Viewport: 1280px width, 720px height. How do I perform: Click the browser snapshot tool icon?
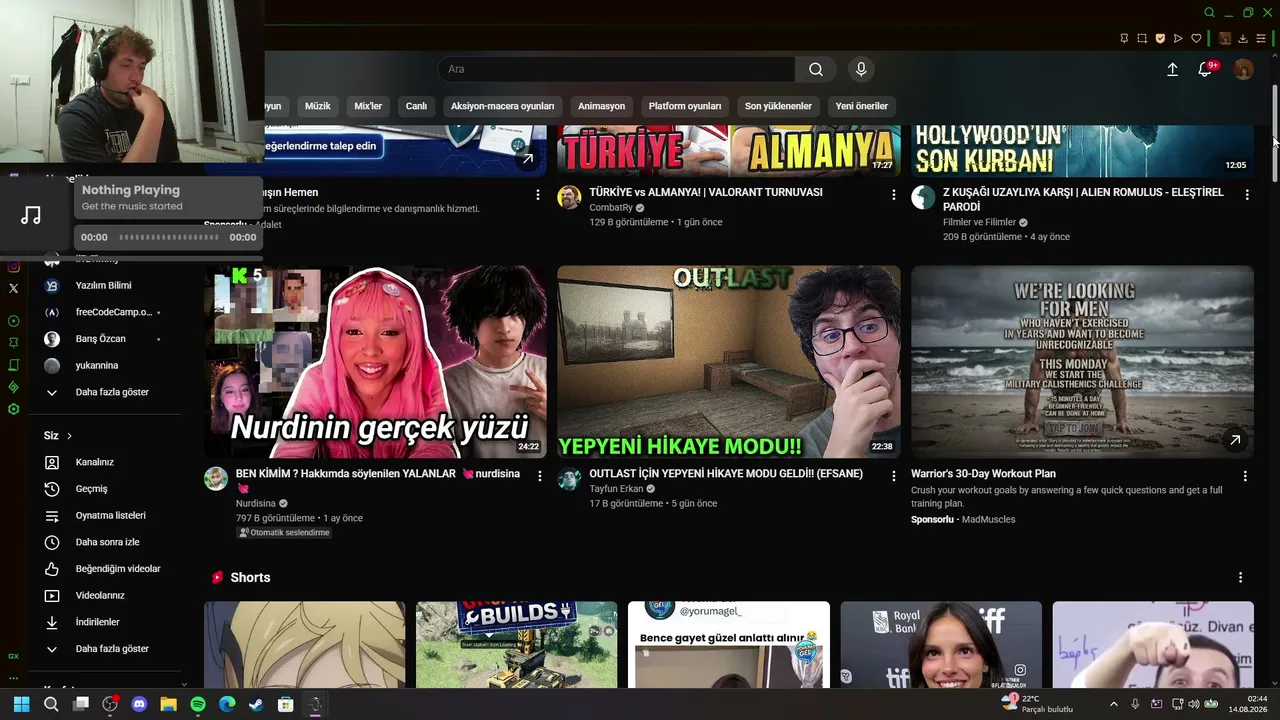tap(1142, 39)
